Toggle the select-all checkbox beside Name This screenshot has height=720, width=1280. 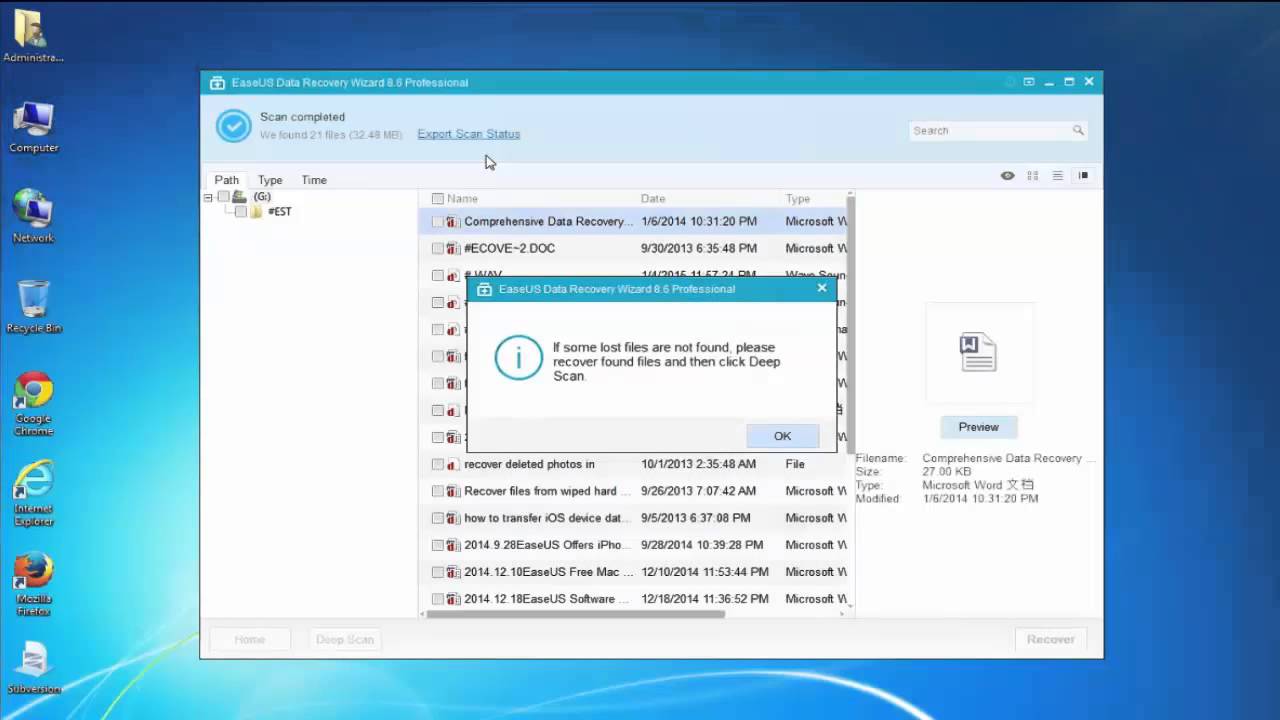(x=437, y=199)
